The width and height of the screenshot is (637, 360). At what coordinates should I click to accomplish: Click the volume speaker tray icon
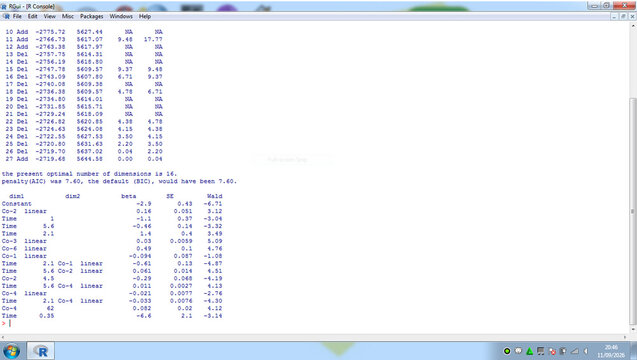coord(586,351)
